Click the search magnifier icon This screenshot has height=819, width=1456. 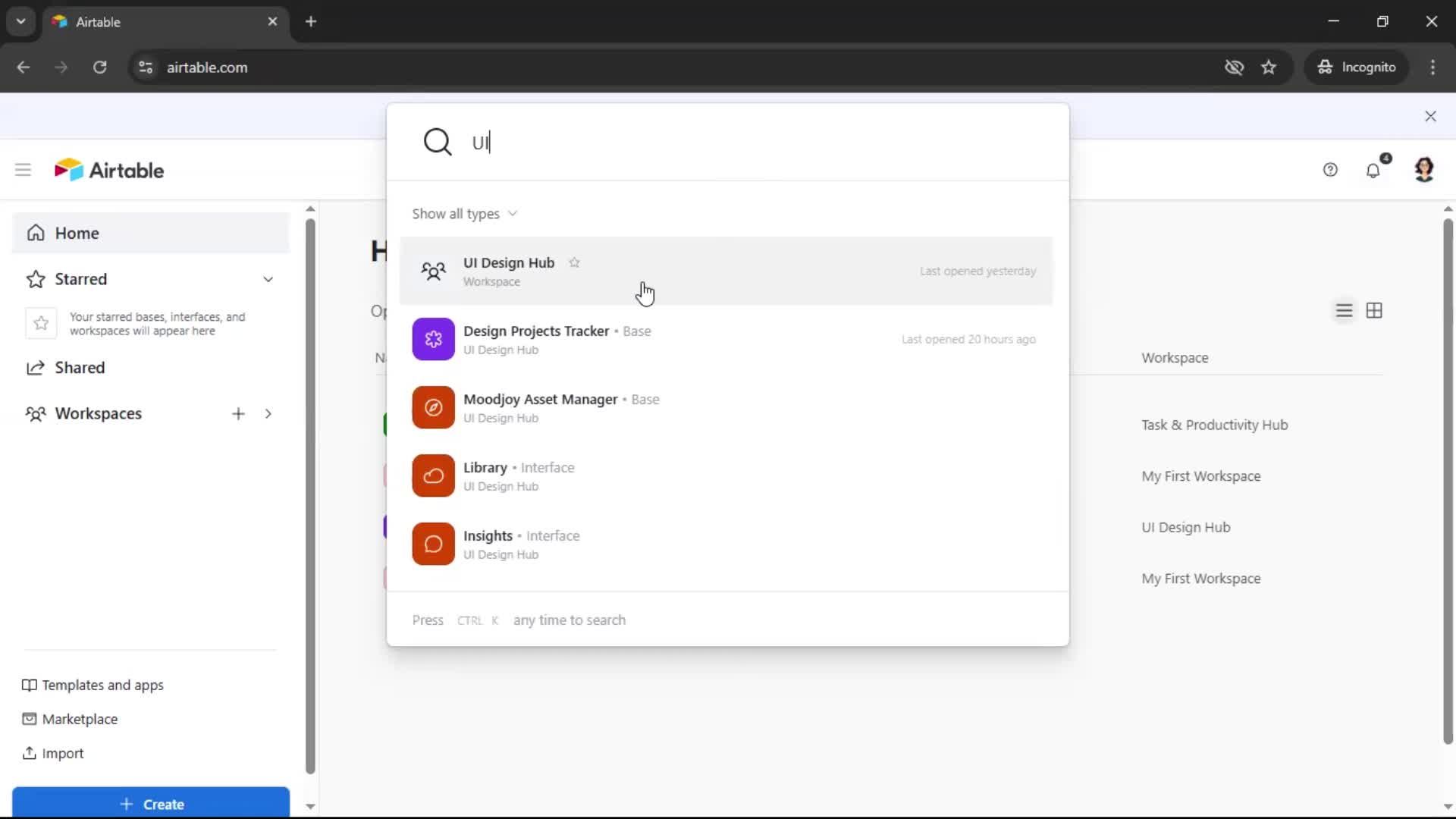[x=438, y=142]
